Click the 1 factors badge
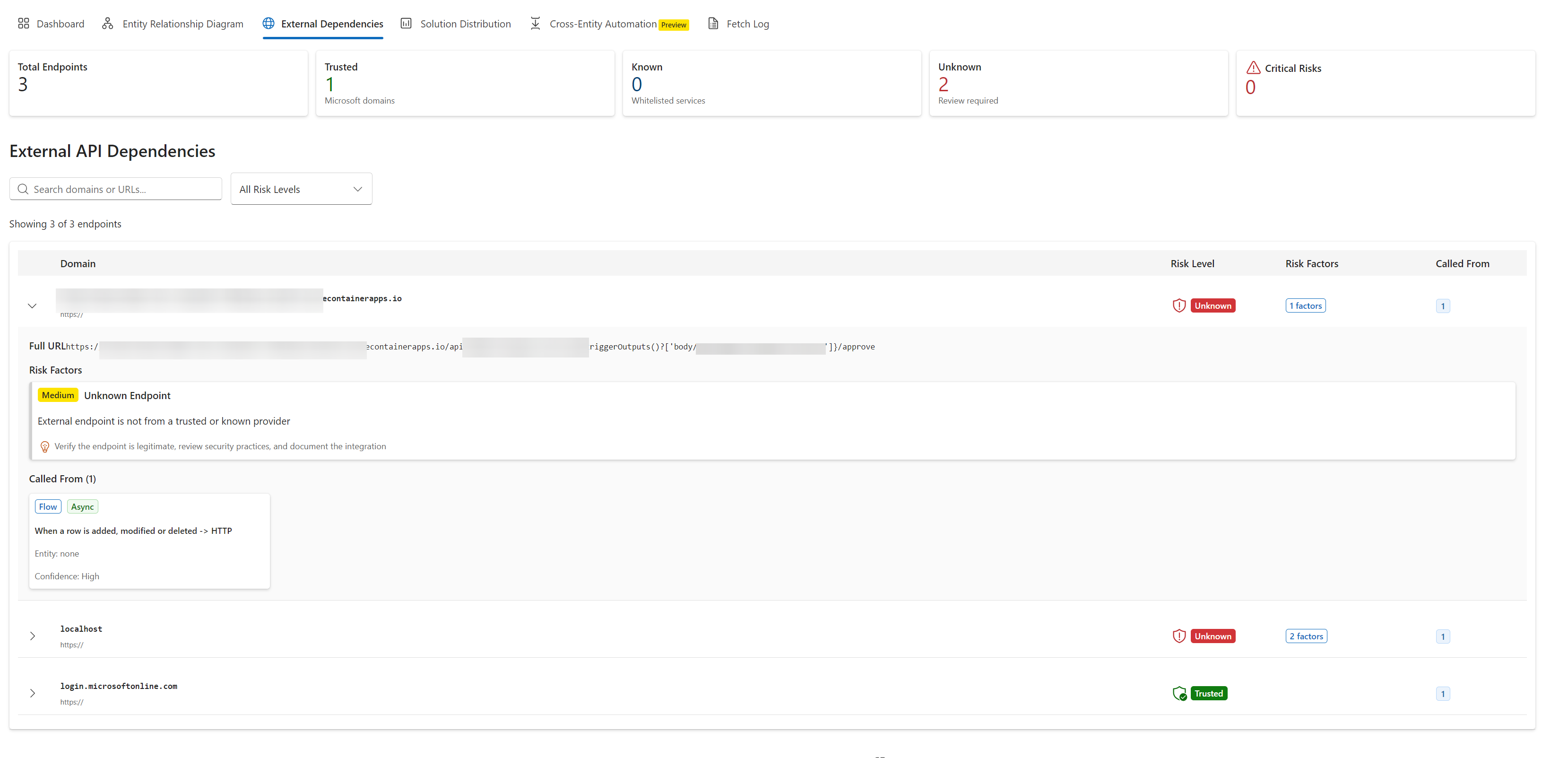 pyautogui.click(x=1306, y=305)
